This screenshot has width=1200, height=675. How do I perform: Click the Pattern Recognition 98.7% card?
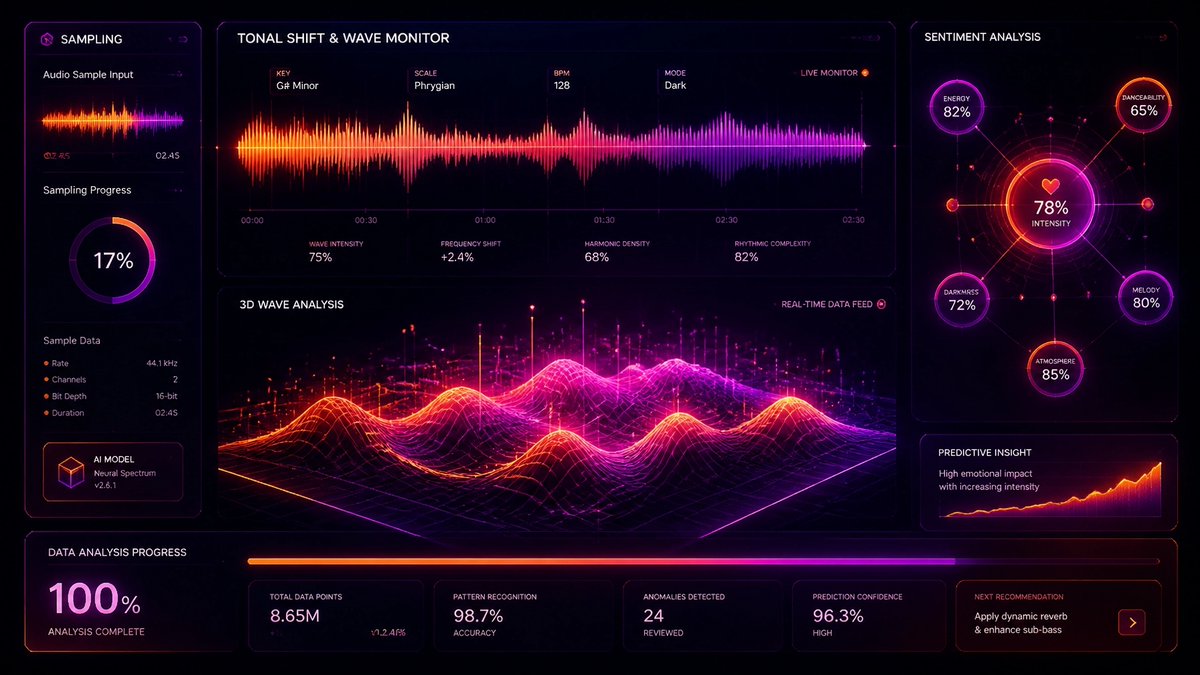pos(524,614)
